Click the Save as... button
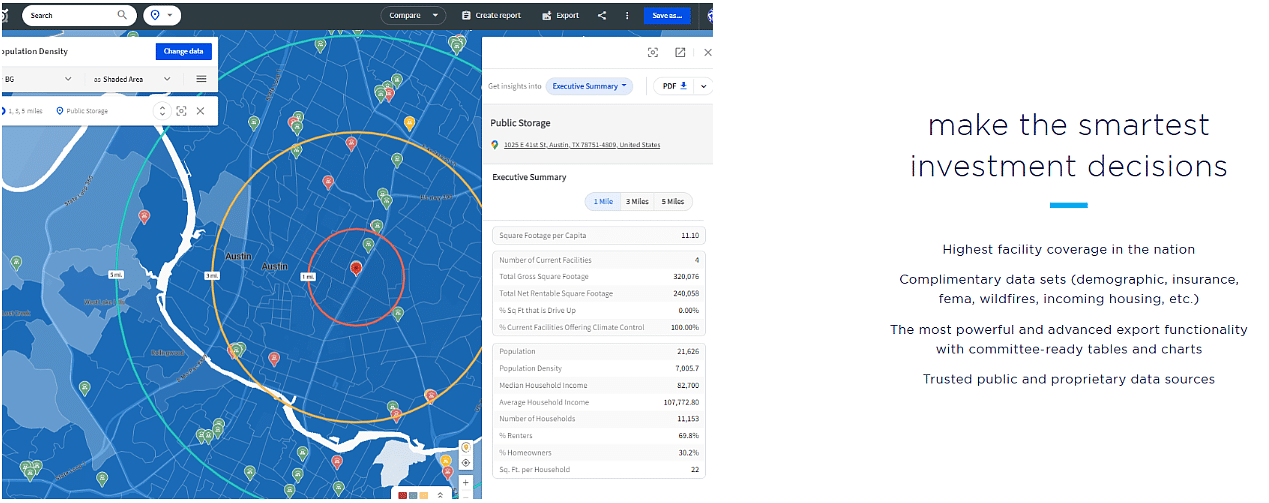The image size is (1269, 503). pyautogui.click(x=667, y=15)
